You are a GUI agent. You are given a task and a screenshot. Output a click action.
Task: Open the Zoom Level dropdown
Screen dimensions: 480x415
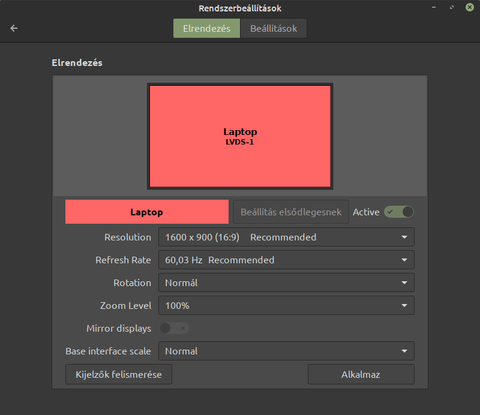click(x=286, y=306)
